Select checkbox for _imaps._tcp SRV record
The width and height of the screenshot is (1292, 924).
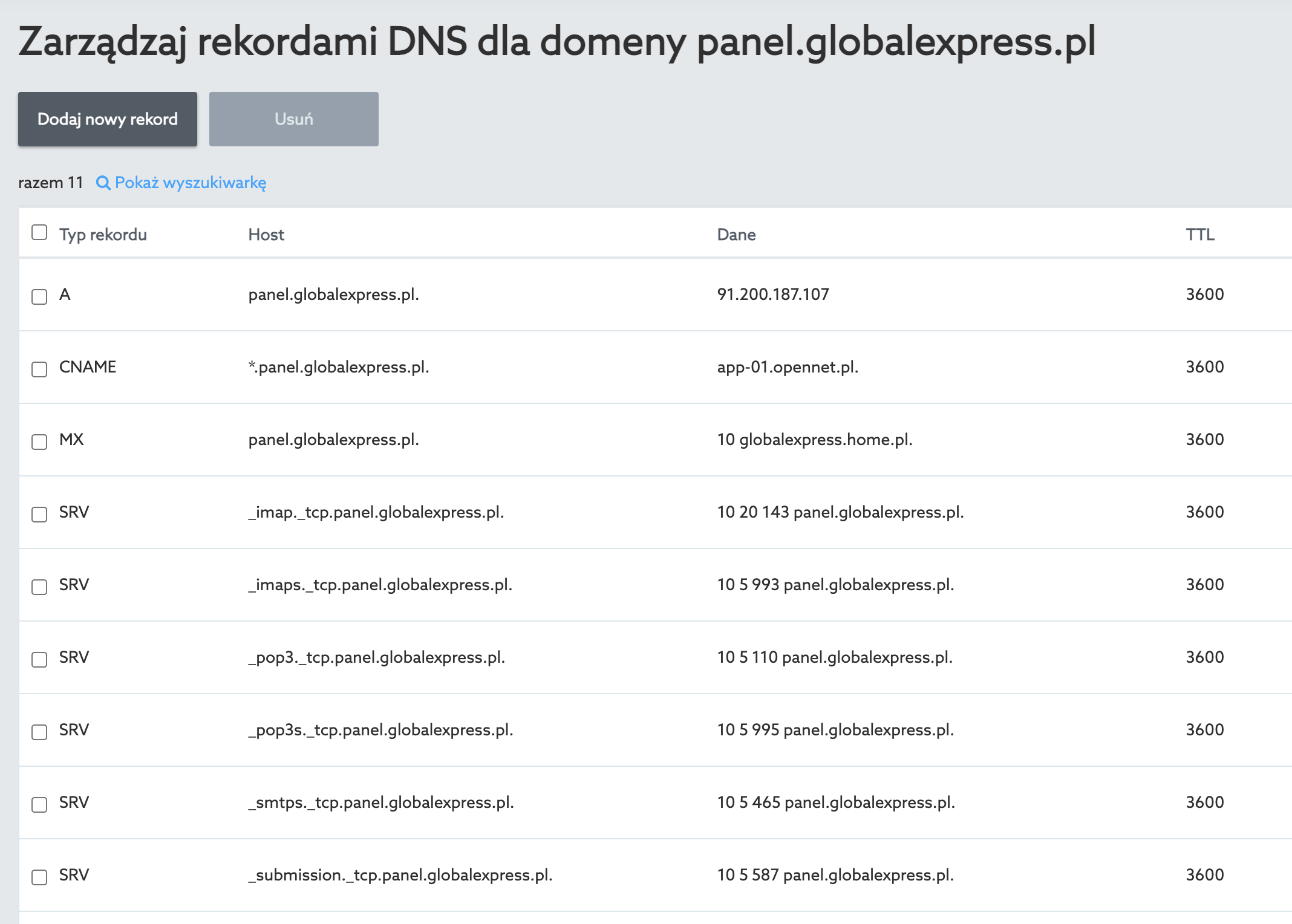click(x=39, y=587)
